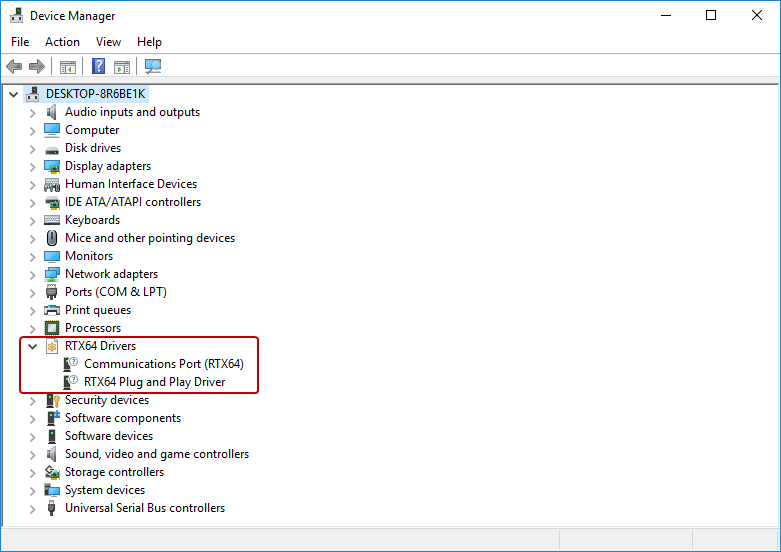This screenshot has width=781, height=552.
Task: Expand the Sound, video and game controllers category
Action: click(x=32, y=455)
